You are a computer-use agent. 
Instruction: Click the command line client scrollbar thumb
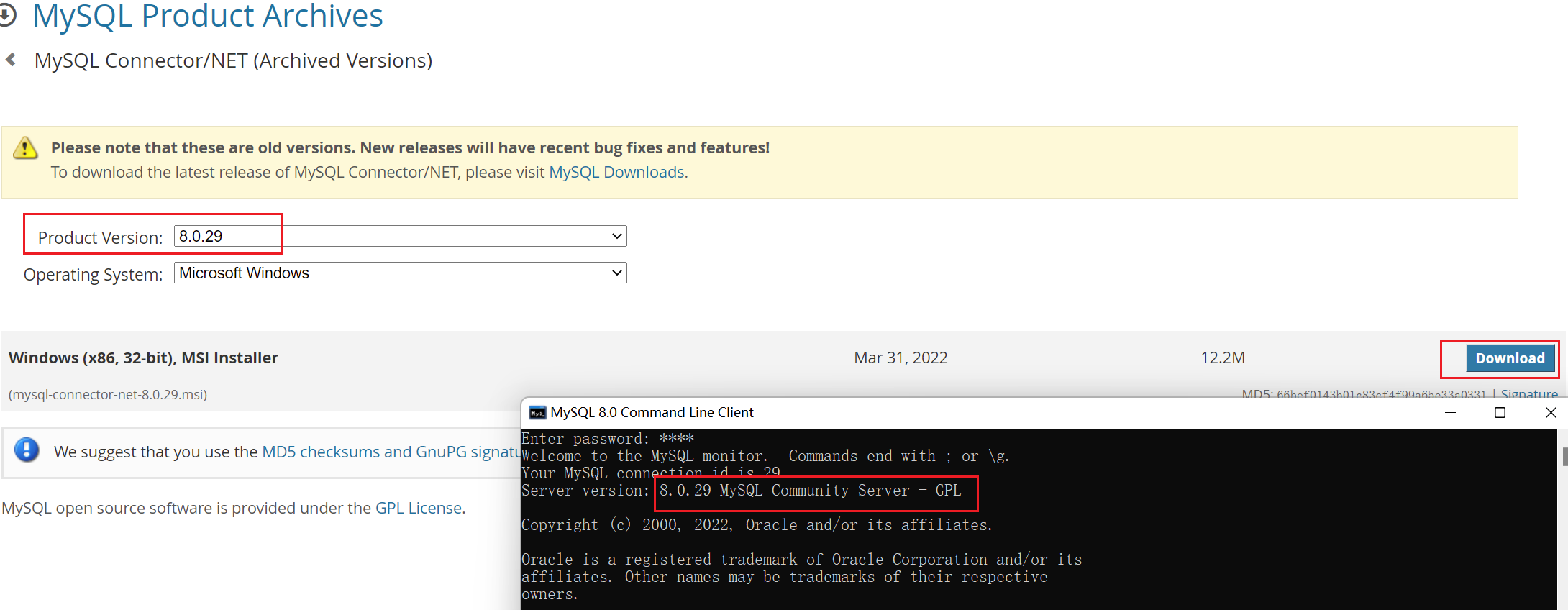[x=1565, y=456]
